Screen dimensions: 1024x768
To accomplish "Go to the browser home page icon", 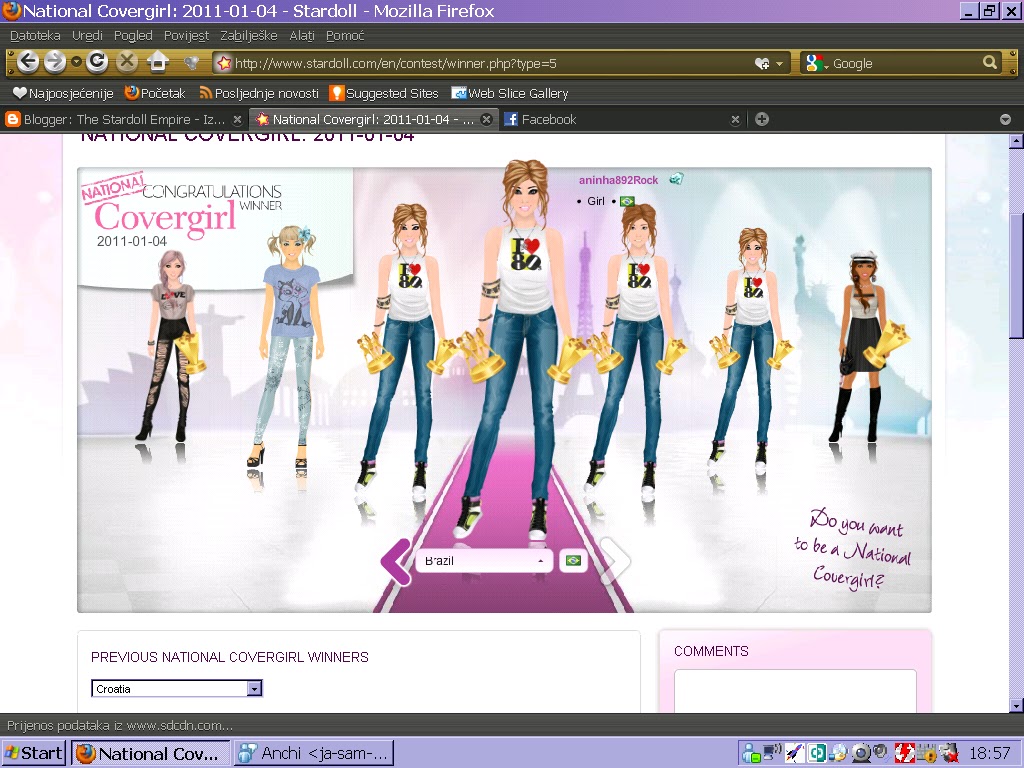I will coord(157,62).
